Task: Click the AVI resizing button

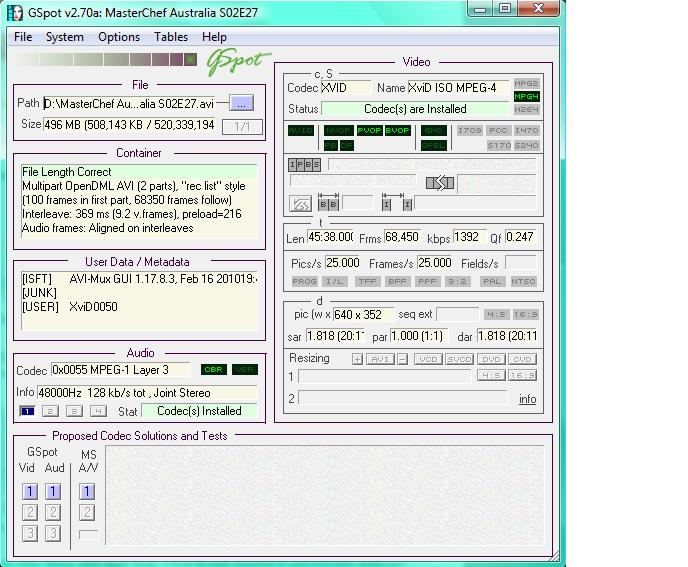Action: (x=380, y=359)
